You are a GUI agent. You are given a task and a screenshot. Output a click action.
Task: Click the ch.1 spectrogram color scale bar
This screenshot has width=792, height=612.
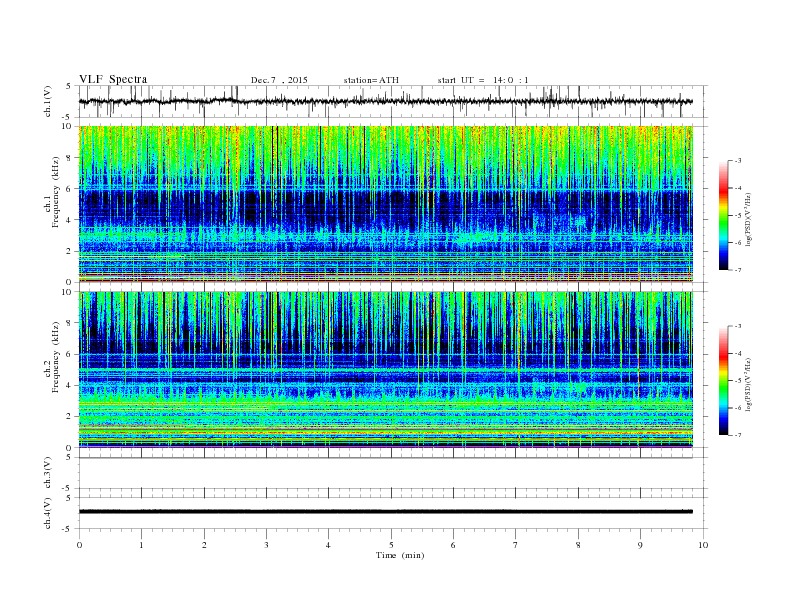723,216
